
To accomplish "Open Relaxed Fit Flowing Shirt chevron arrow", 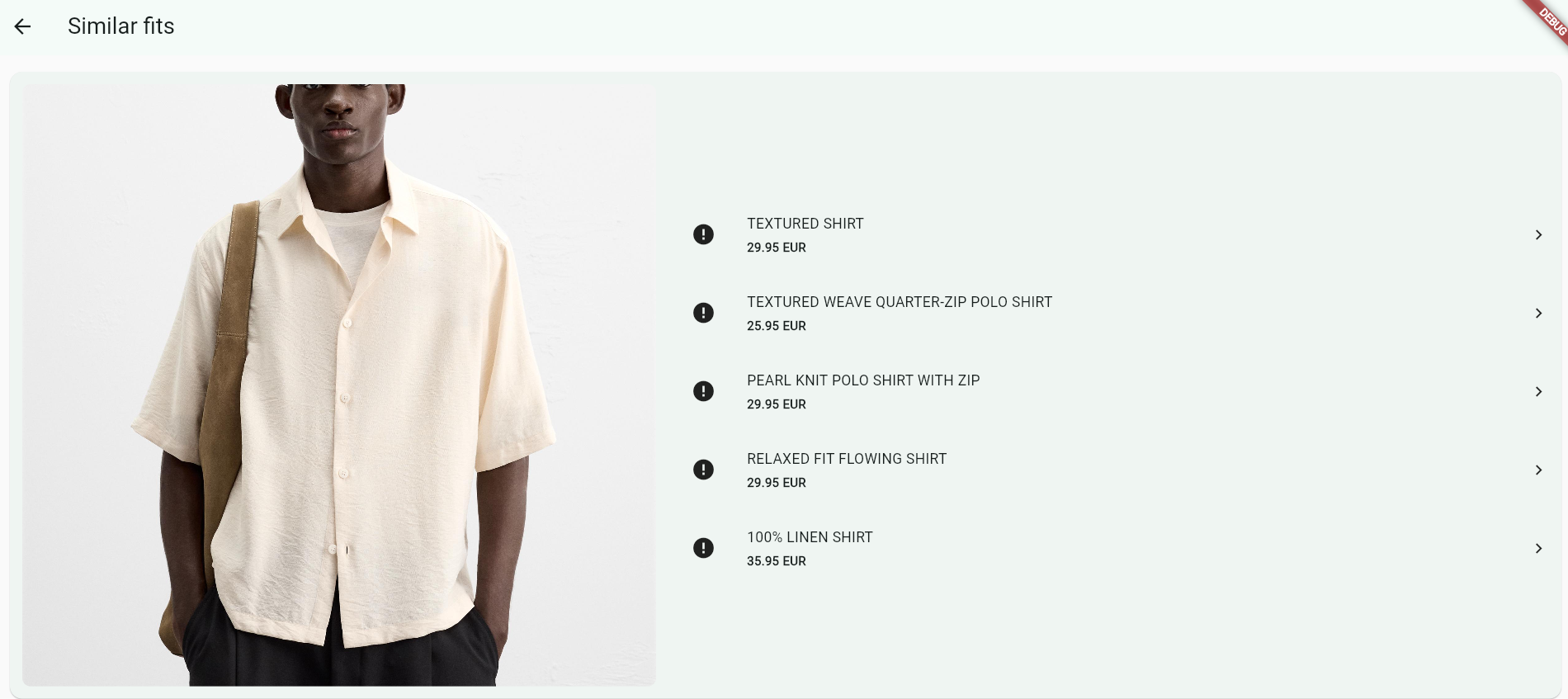I will (1538, 470).
